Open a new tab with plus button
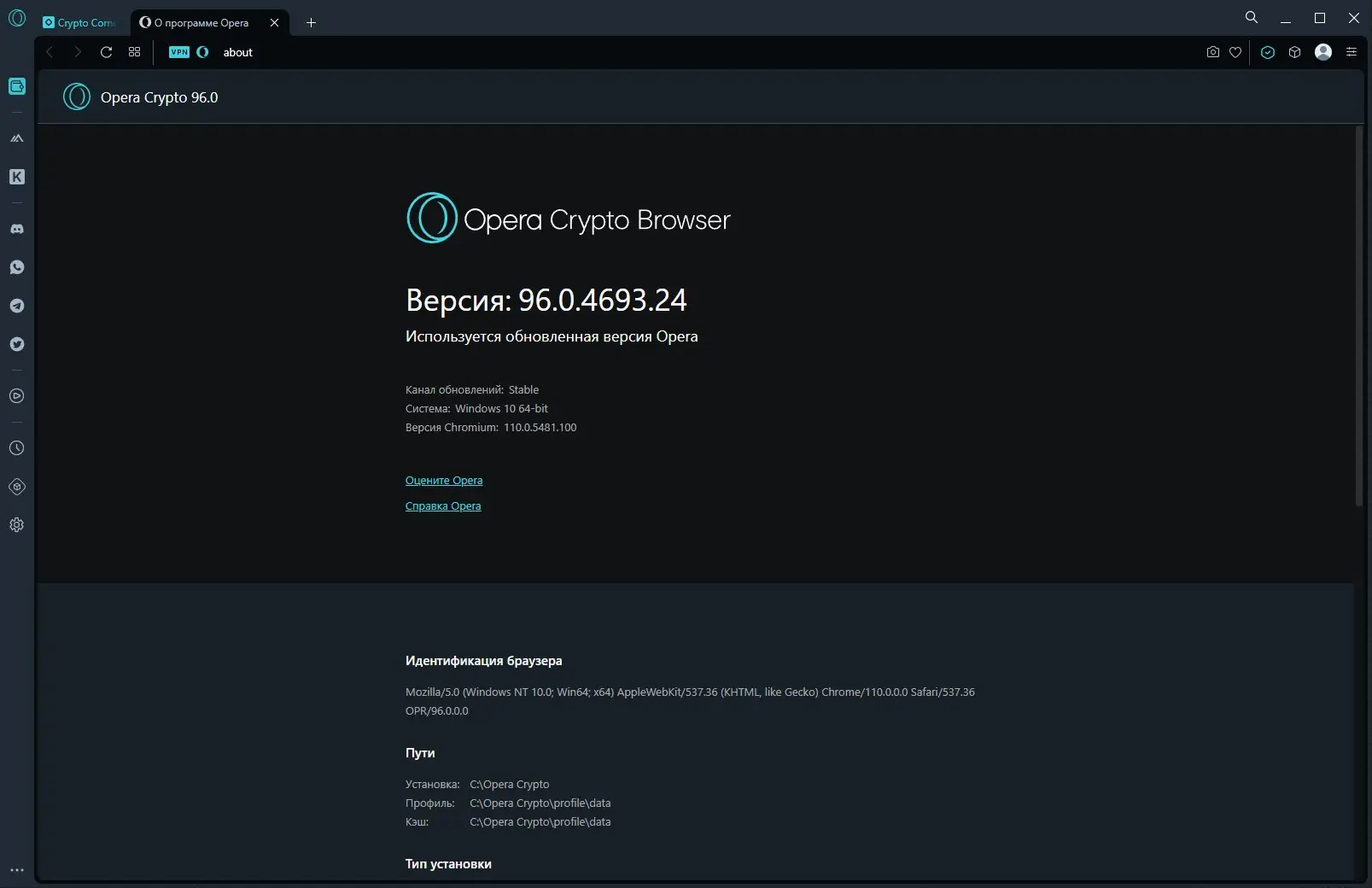 (311, 23)
